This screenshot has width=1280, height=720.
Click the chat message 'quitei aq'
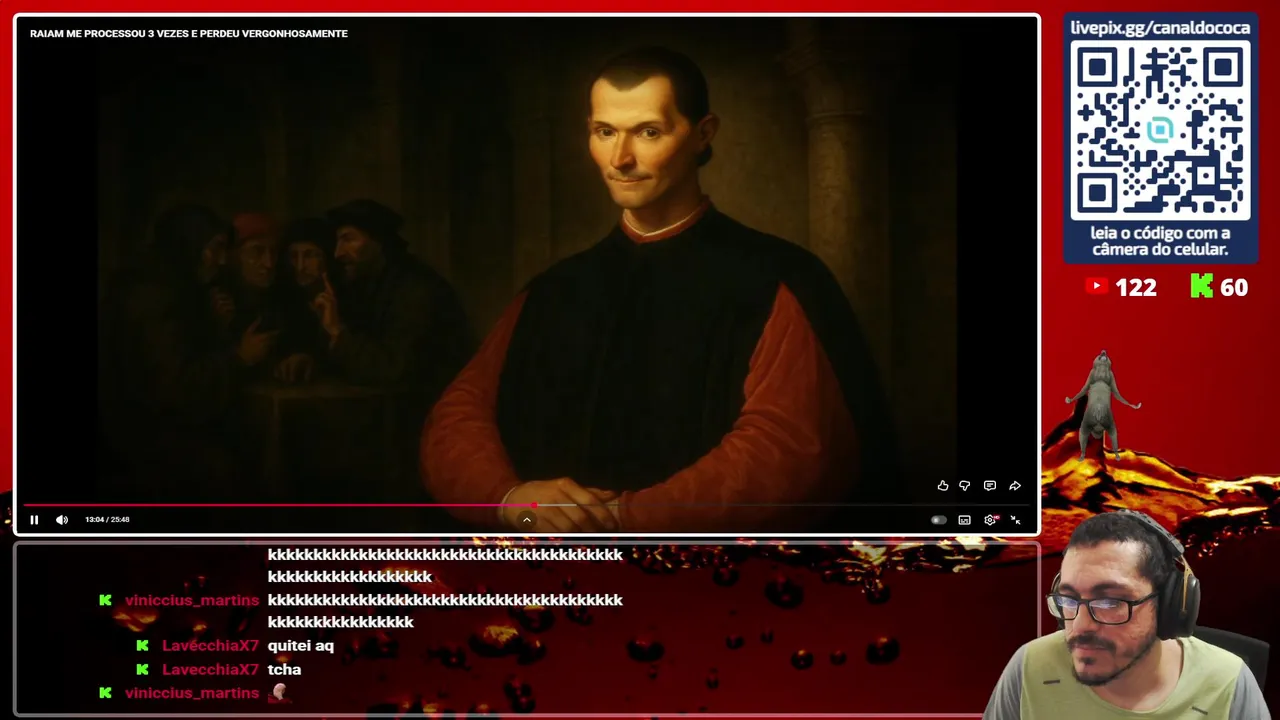(x=301, y=646)
